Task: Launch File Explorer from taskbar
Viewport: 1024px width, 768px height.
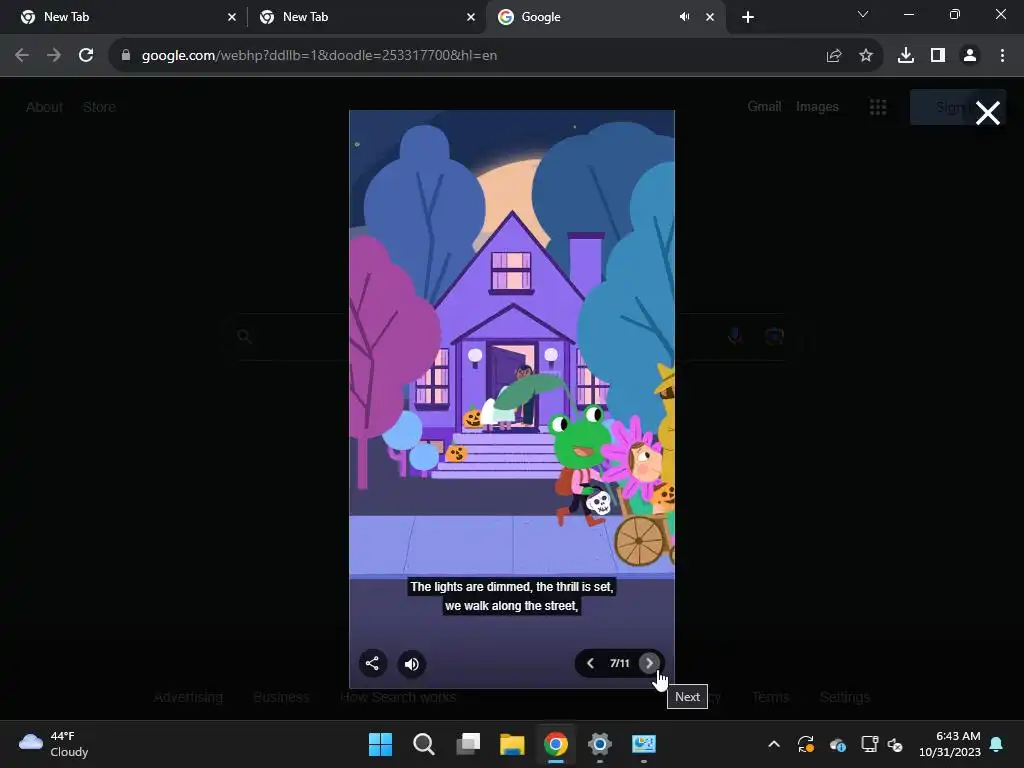Action: point(512,744)
